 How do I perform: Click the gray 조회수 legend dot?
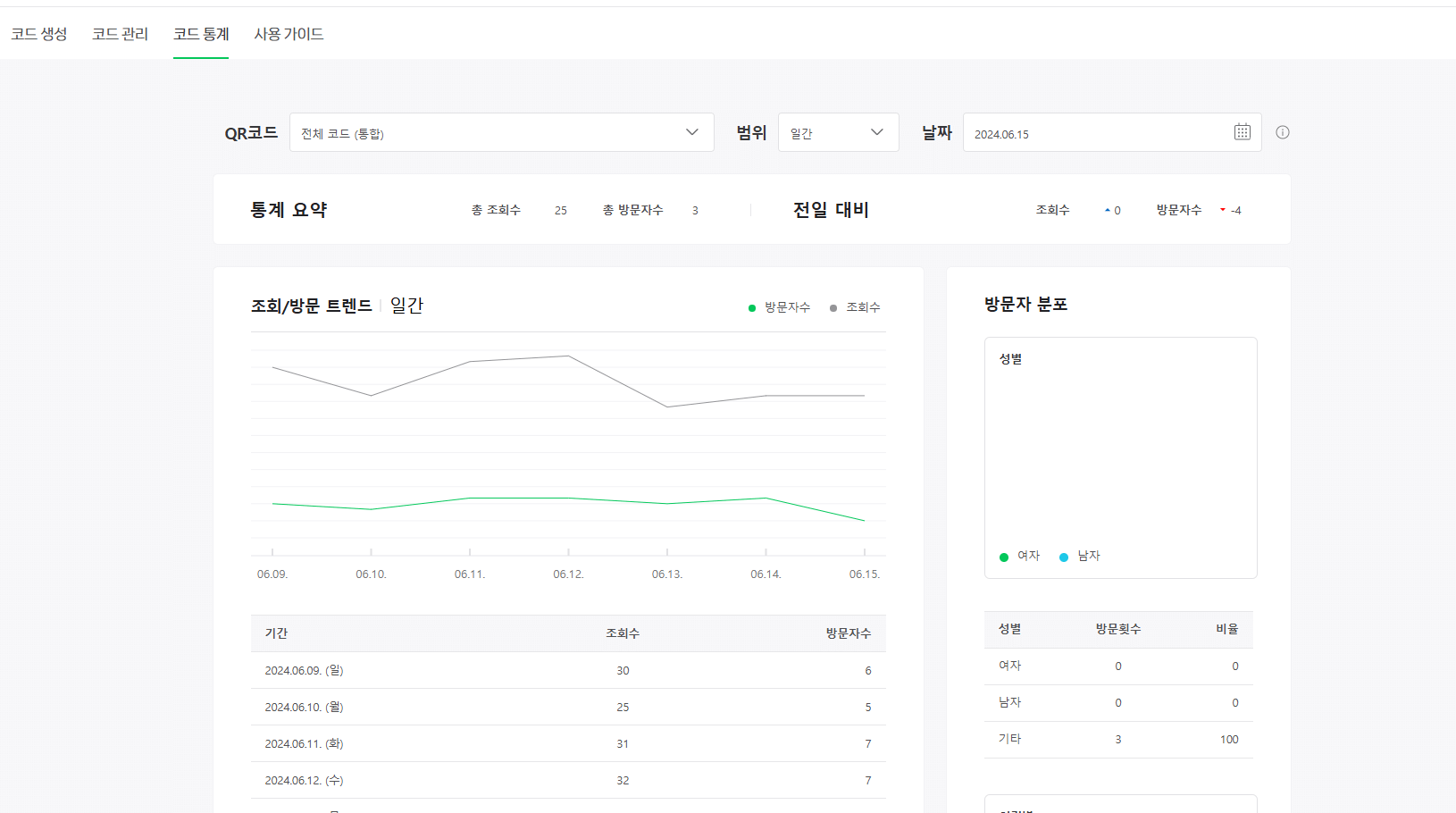[x=832, y=306]
